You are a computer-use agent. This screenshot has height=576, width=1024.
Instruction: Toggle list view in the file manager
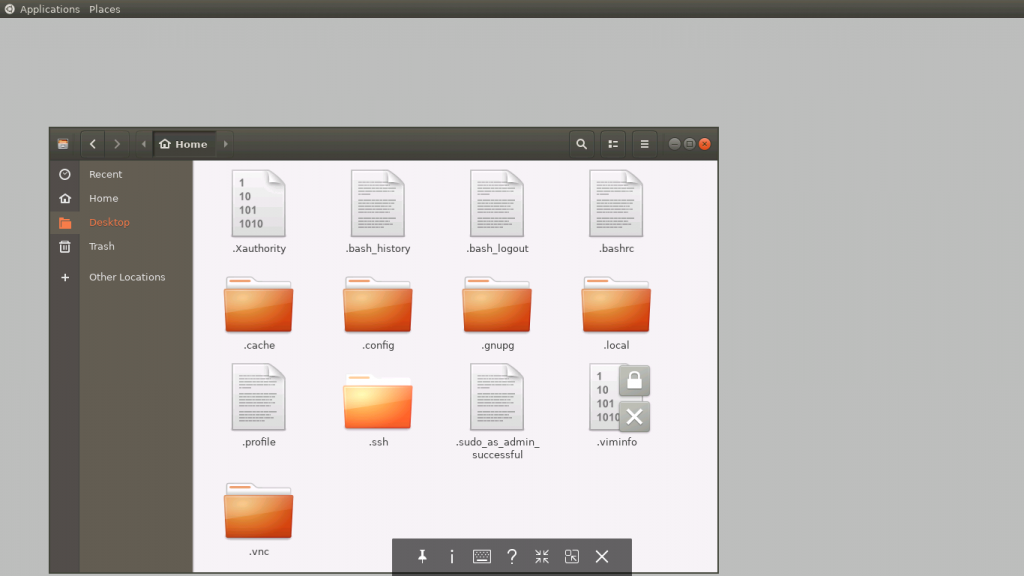pyautogui.click(x=613, y=144)
